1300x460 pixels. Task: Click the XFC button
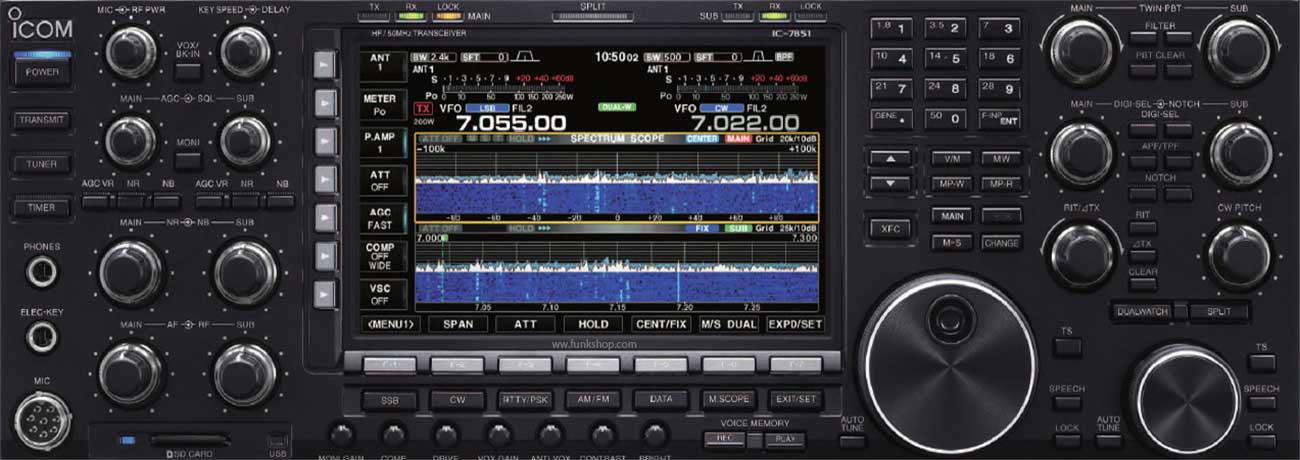[x=890, y=228]
